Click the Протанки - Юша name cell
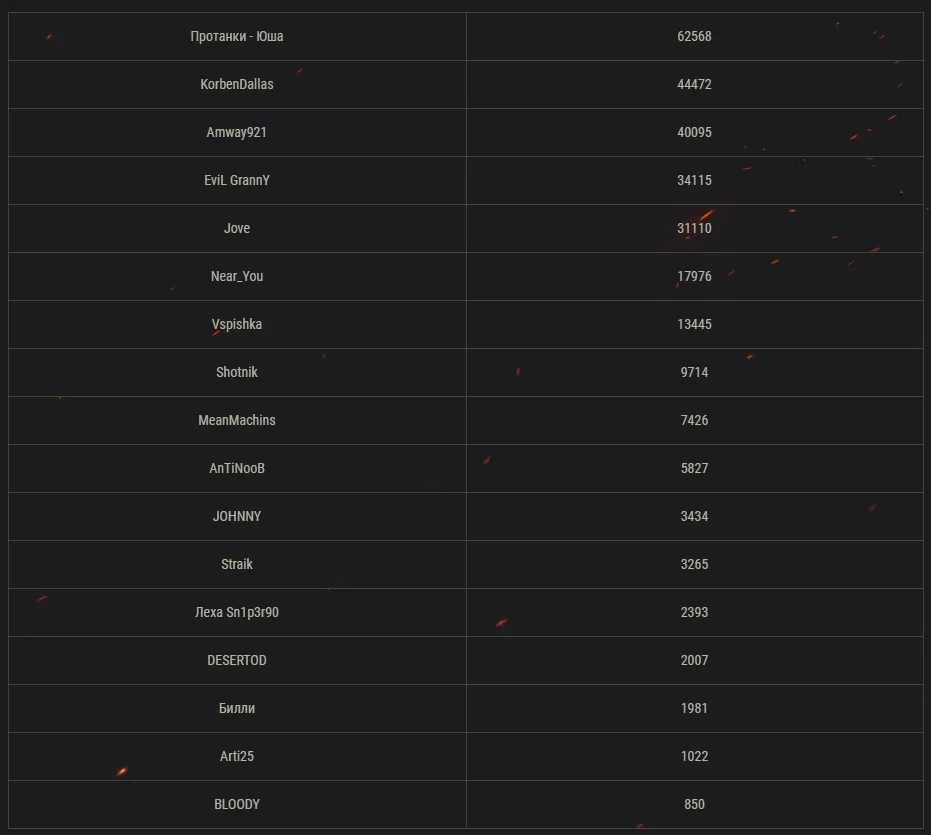The image size is (931, 835). pos(237,36)
